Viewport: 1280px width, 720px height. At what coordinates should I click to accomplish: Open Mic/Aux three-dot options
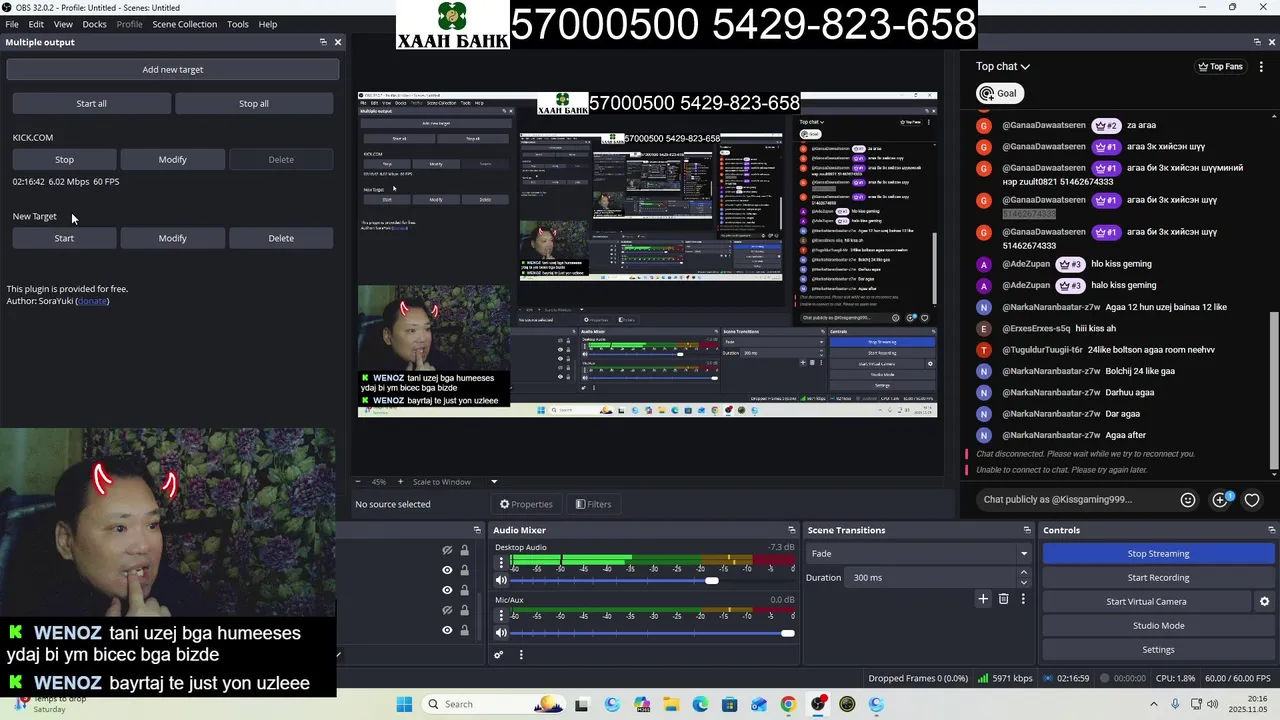[501, 614]
